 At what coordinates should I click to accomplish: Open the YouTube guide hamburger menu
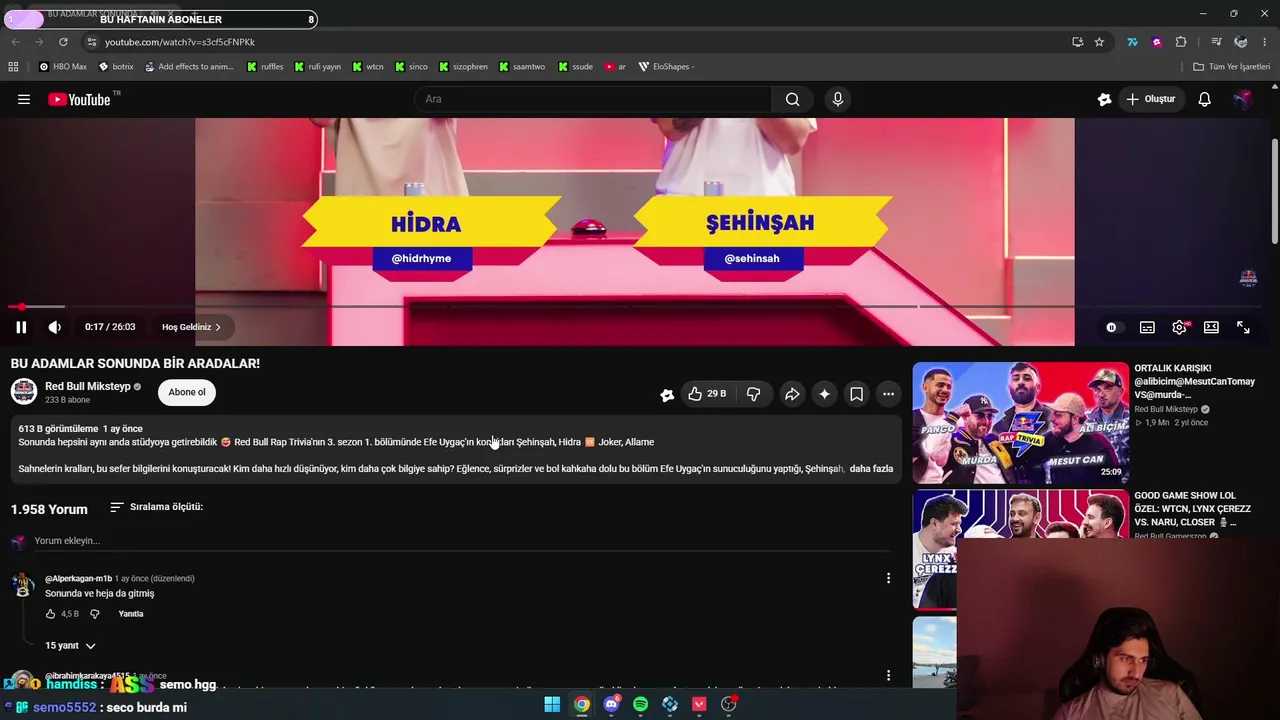[24, 99]
